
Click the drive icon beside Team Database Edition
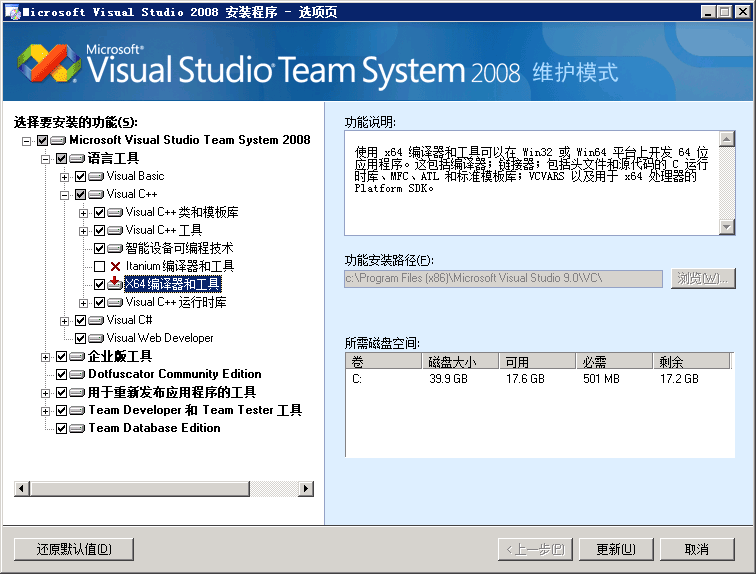pos(77,428)
